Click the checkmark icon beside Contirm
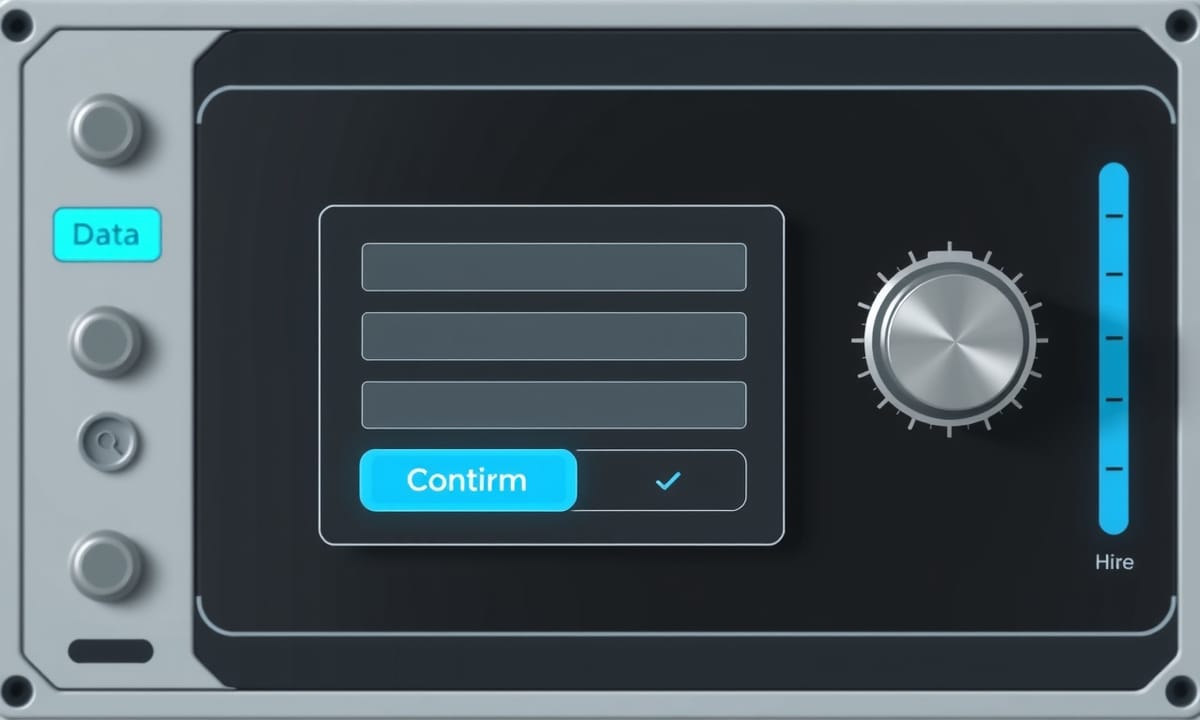The image size is (1200, 720). pos(667,481)
